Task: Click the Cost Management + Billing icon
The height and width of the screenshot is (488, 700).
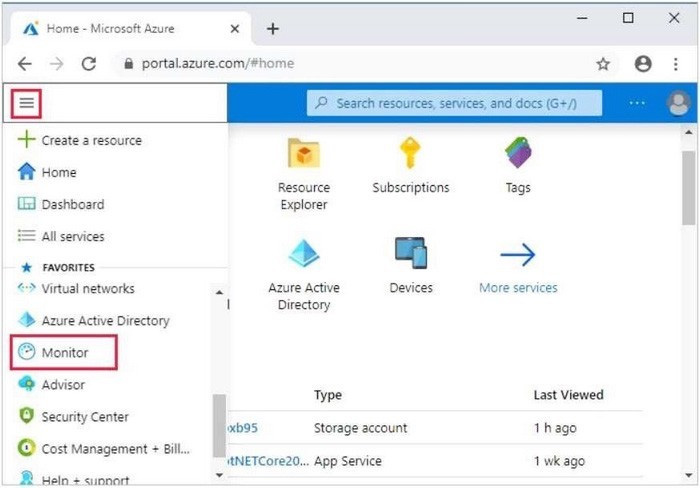Action: (26, 447)
